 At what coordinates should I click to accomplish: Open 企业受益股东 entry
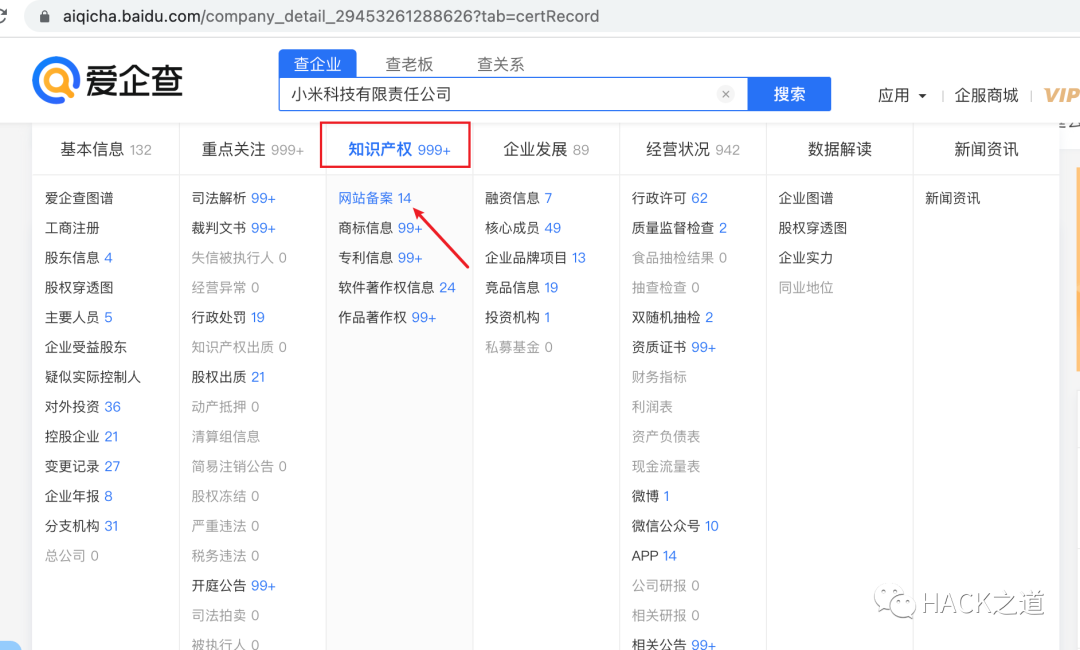tap(86, 347)
